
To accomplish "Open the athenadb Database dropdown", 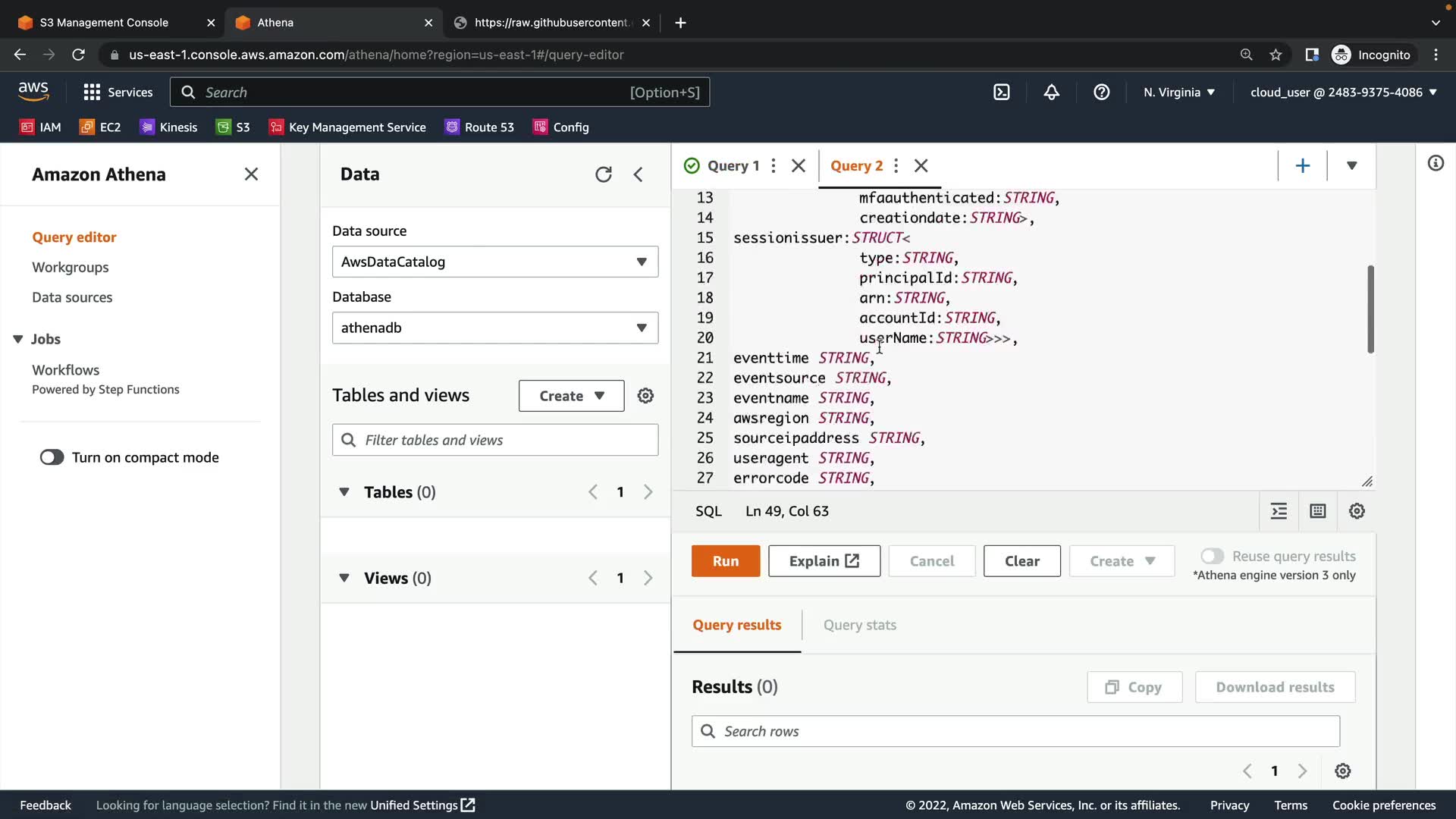I will [494, 328].
